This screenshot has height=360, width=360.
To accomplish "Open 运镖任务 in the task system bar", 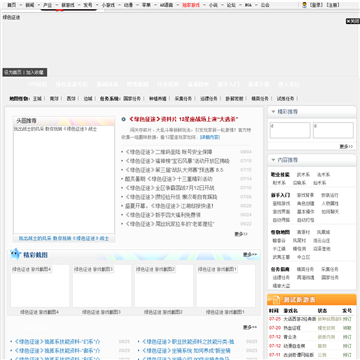I will pyautogui.click(x=209, y=99).
